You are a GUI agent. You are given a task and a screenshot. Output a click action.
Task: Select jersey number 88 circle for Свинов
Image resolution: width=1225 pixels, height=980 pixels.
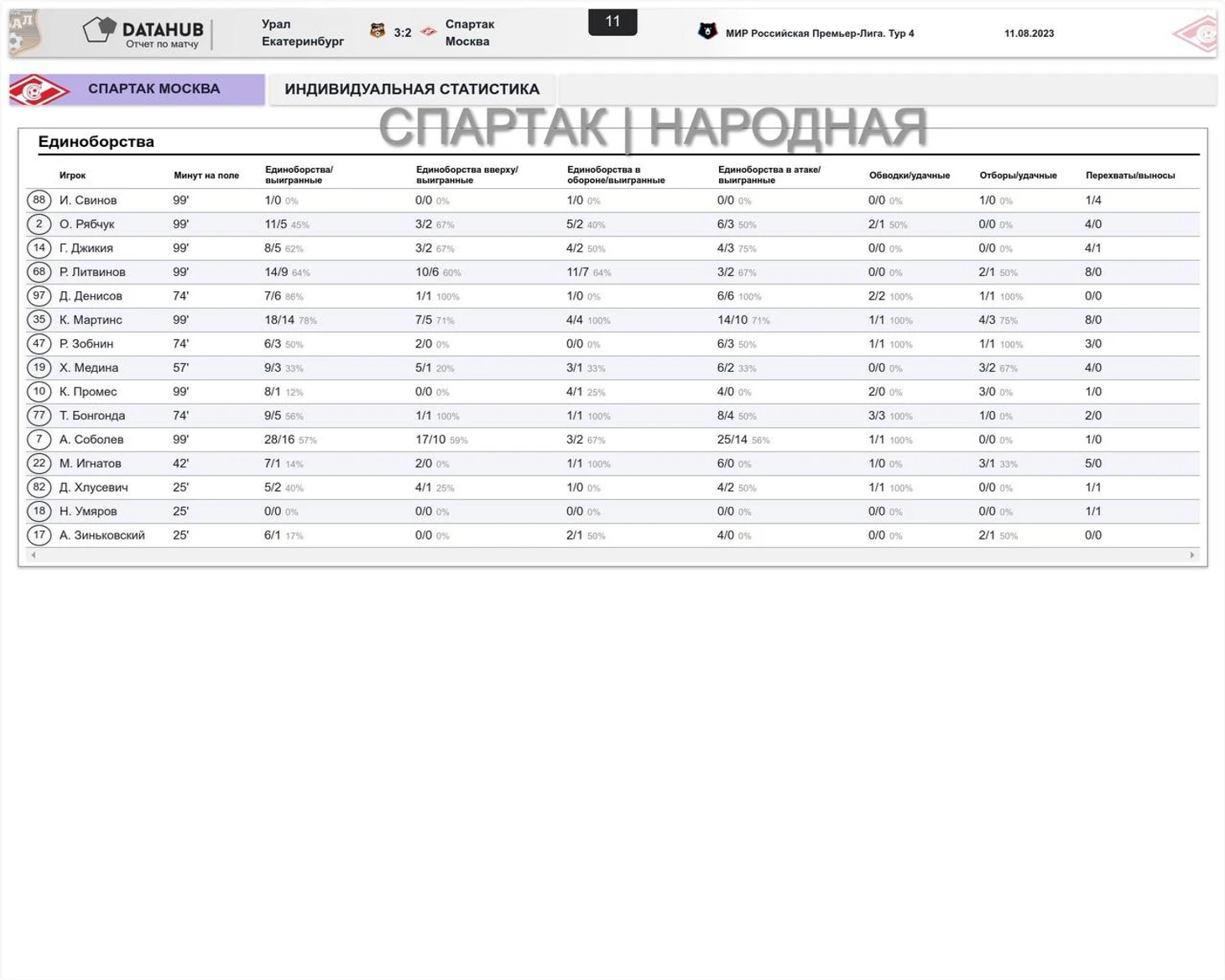39,200
